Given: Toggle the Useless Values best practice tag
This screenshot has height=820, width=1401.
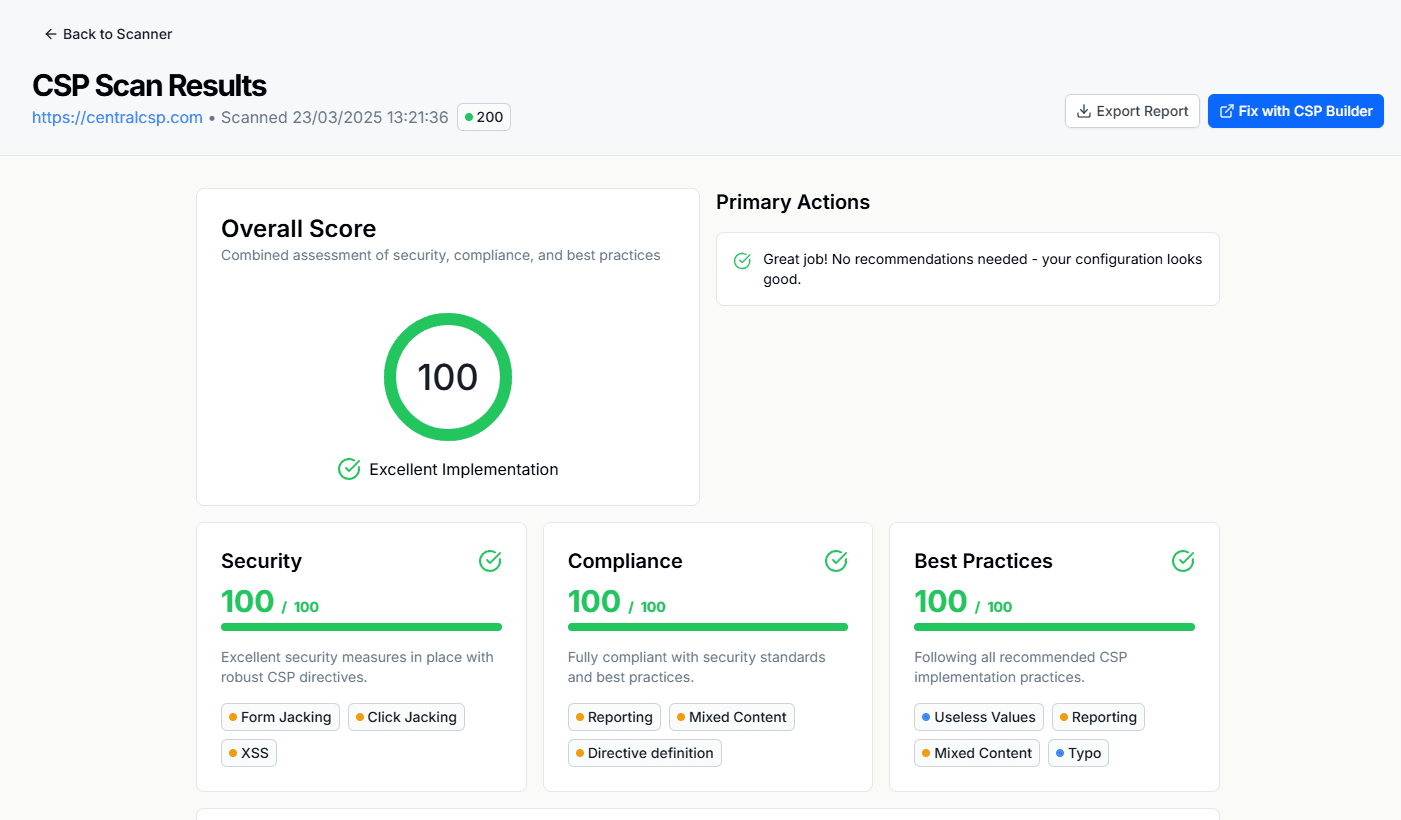Looking at the screenshot, I should click(x=978, y=717).
